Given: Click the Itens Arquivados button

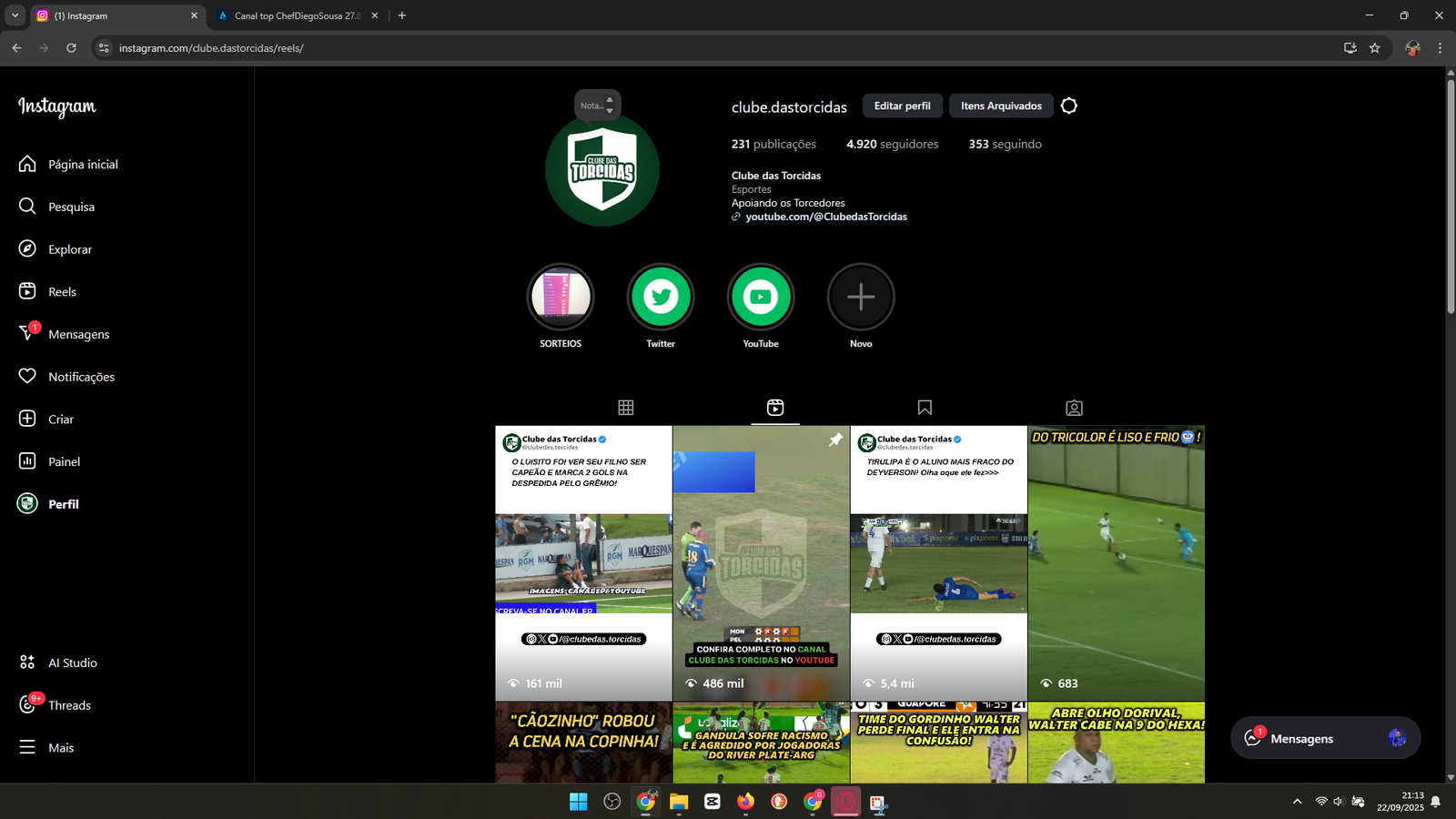Looking at the screenshot, I should tap(1001, 106).
